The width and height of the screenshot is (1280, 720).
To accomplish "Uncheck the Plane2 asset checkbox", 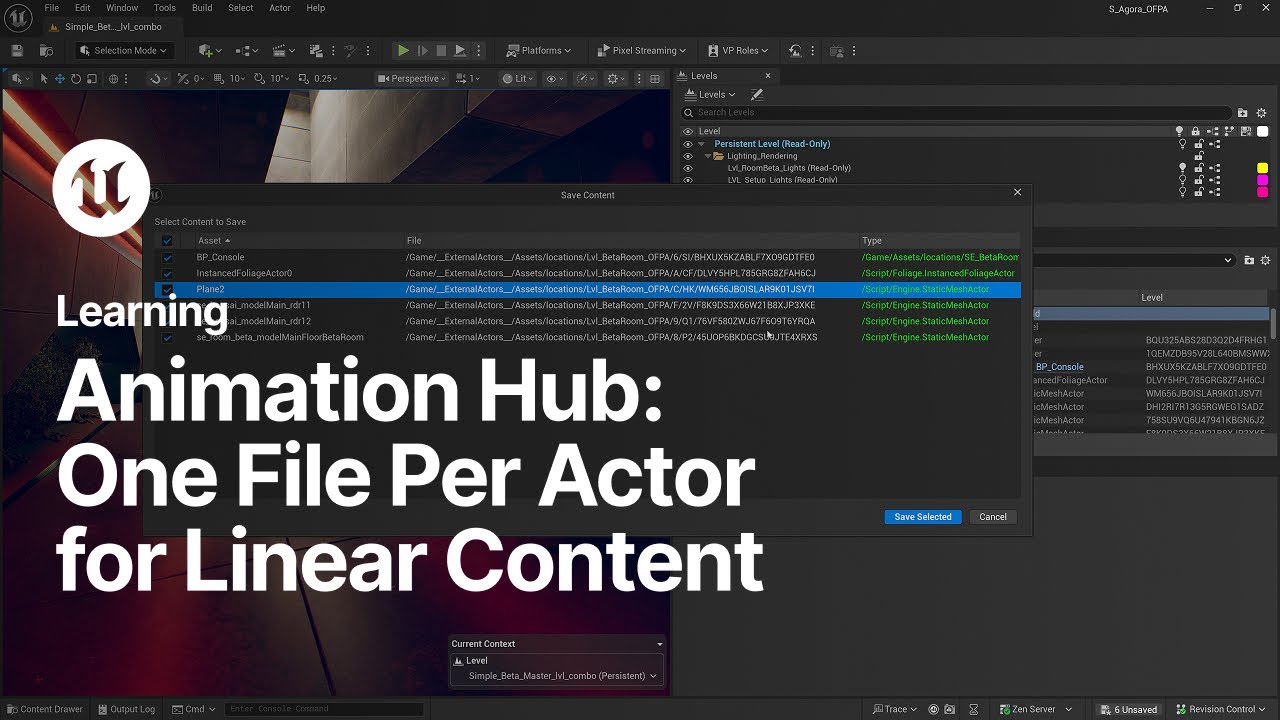I will [x=167, y=289].
